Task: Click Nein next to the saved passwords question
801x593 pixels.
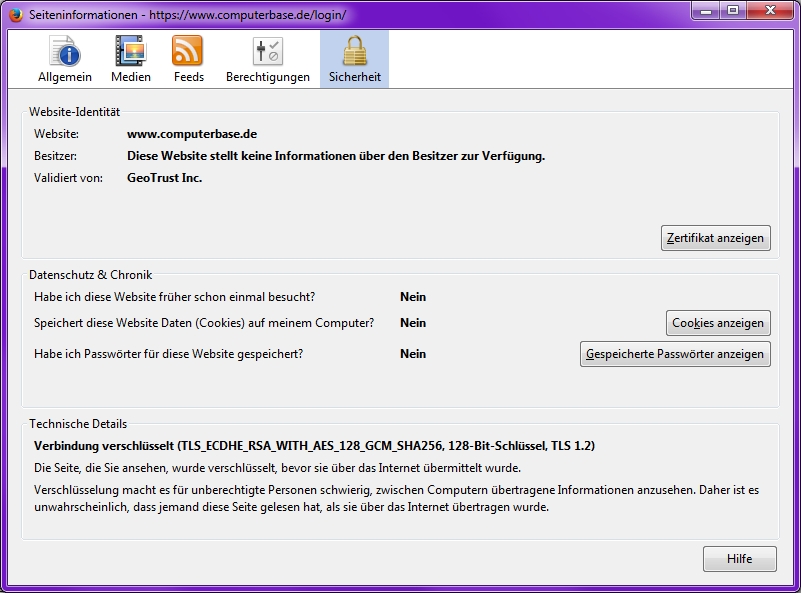Action: point(413,354)
